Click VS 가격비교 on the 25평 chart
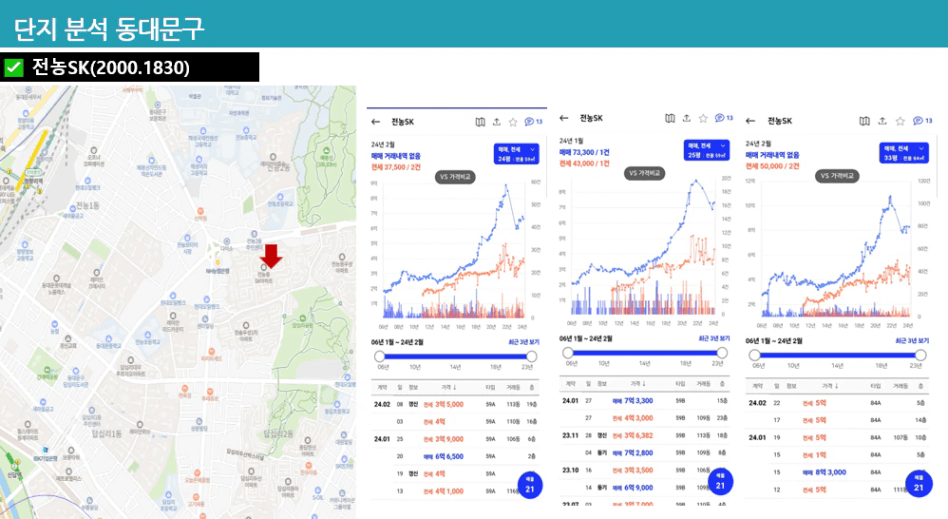 pos(644,174)
